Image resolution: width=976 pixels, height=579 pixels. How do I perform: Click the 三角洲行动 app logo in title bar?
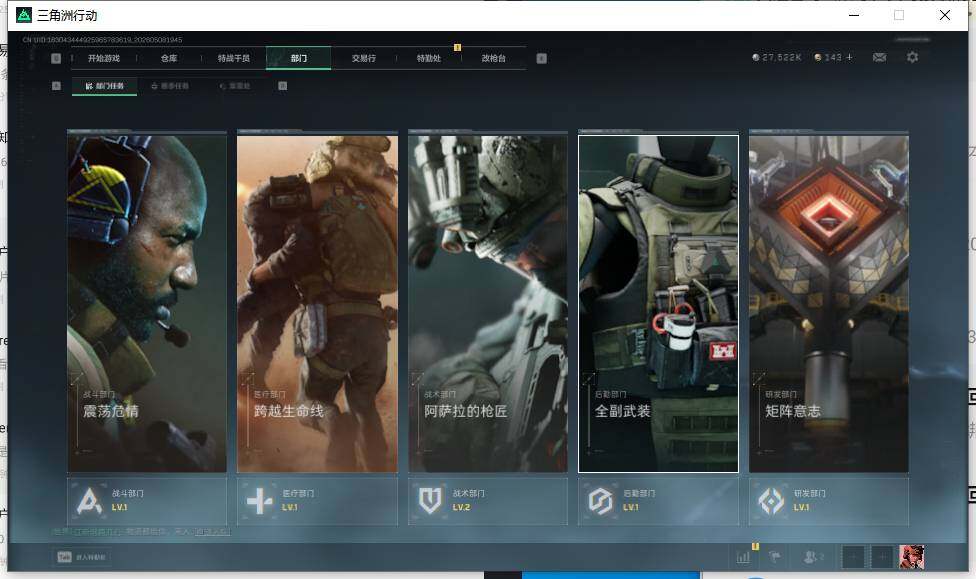click(24, 15)
